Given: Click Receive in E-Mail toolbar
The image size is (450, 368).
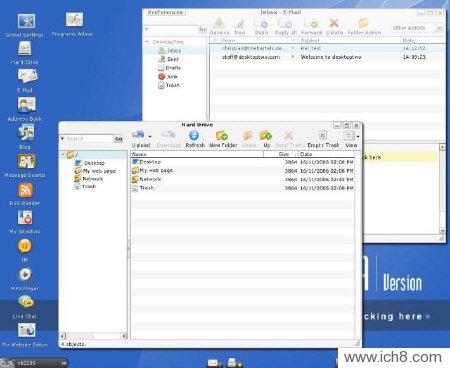Looking at the screenshot, I should coord(219,27).
